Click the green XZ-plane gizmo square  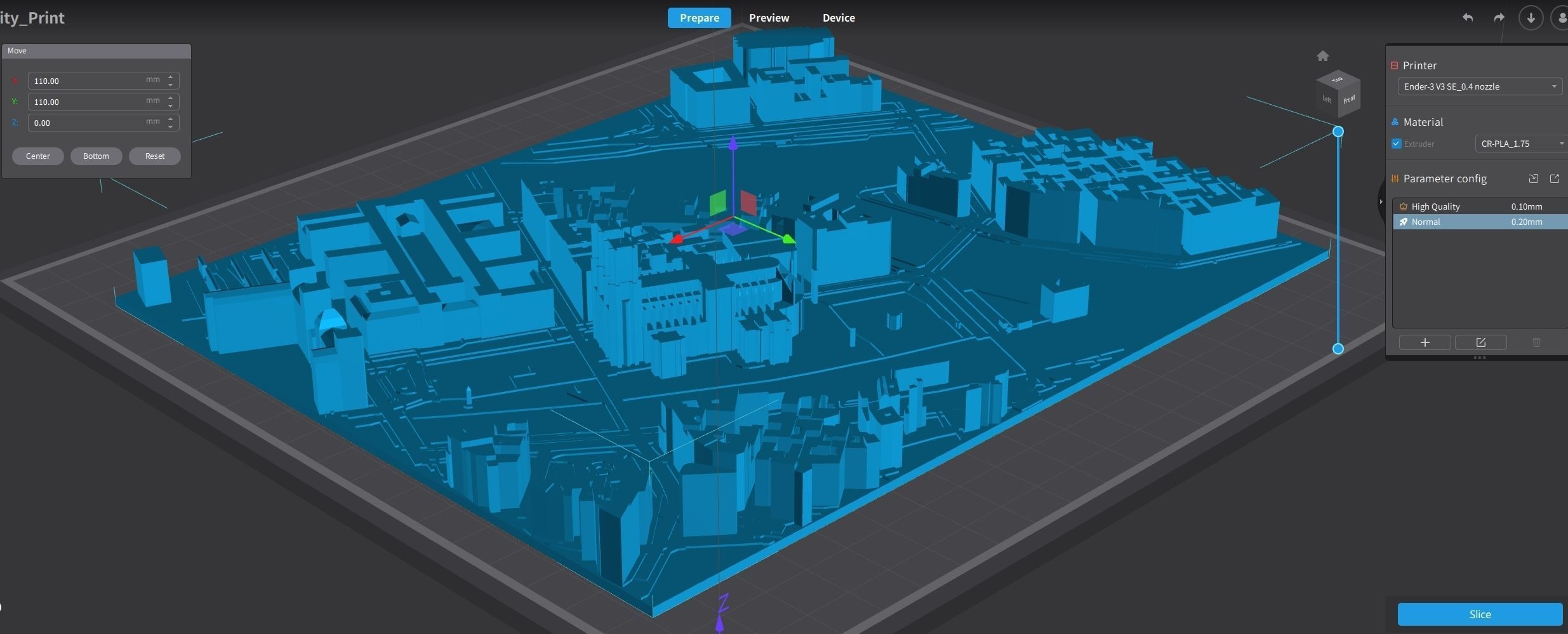(x=717, y=203)
